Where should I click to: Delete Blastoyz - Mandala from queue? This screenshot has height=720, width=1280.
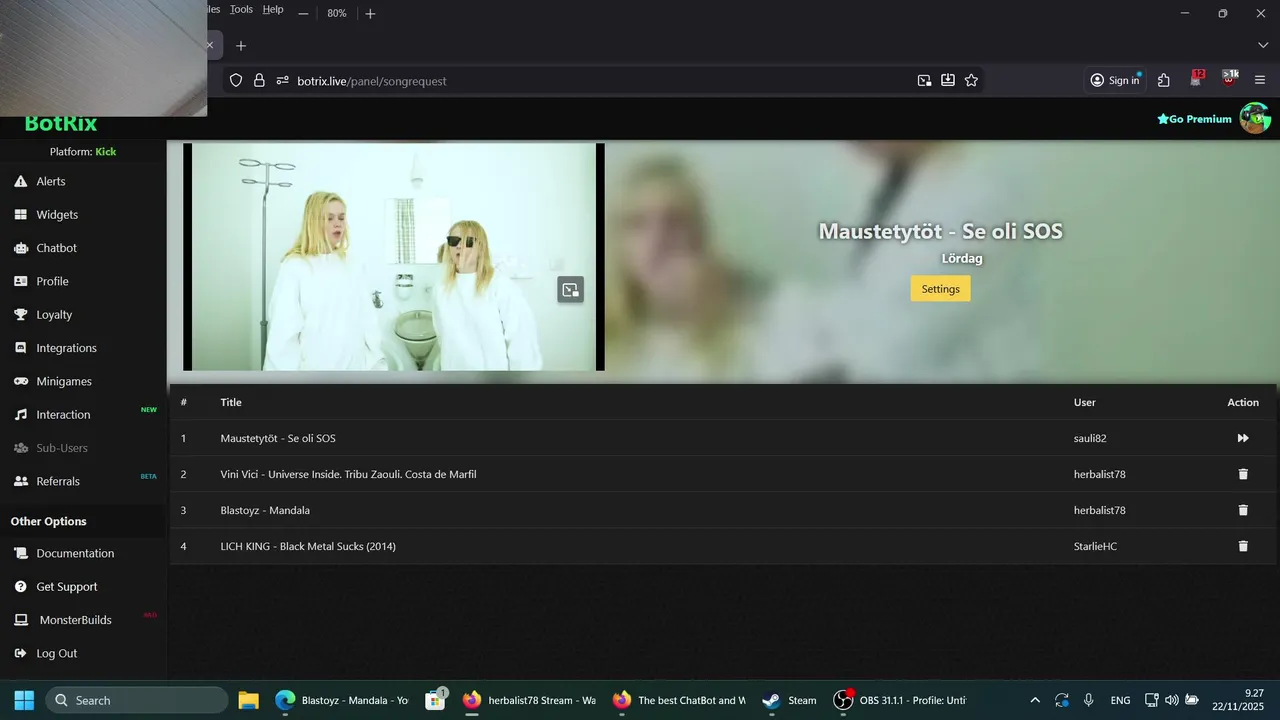(x=1243, y=510)
